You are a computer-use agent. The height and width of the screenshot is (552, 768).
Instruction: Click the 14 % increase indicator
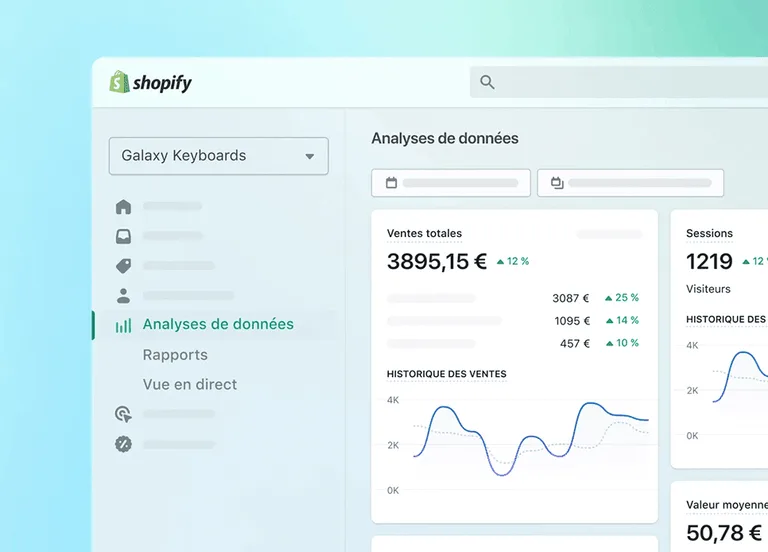623,320
